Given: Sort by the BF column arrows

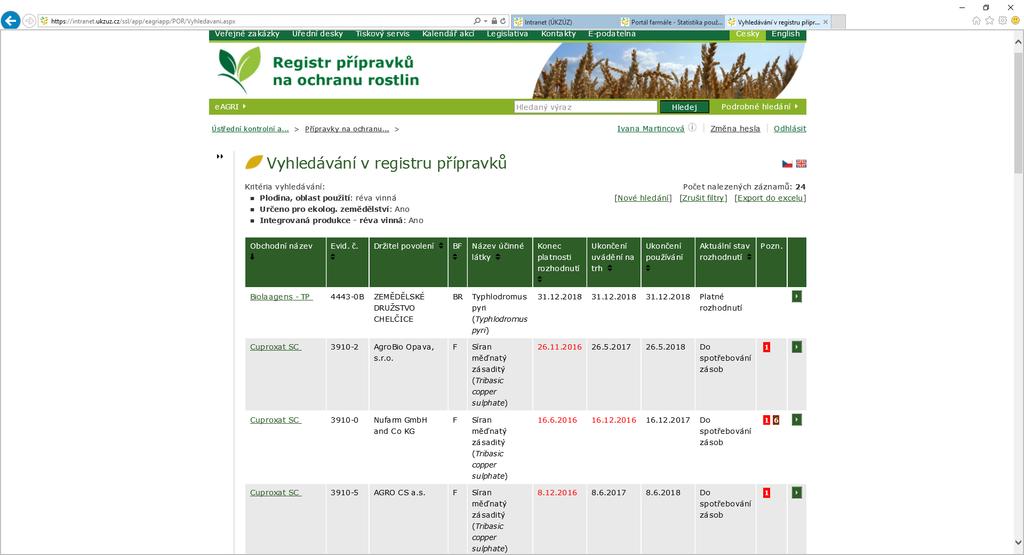Looking at the screenshot, I should pyautogui.click(x=455, y=257).
